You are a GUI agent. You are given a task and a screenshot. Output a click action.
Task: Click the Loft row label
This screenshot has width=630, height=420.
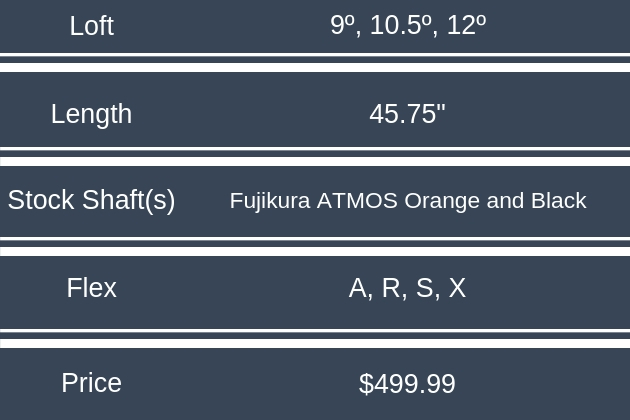coord(91,26)
